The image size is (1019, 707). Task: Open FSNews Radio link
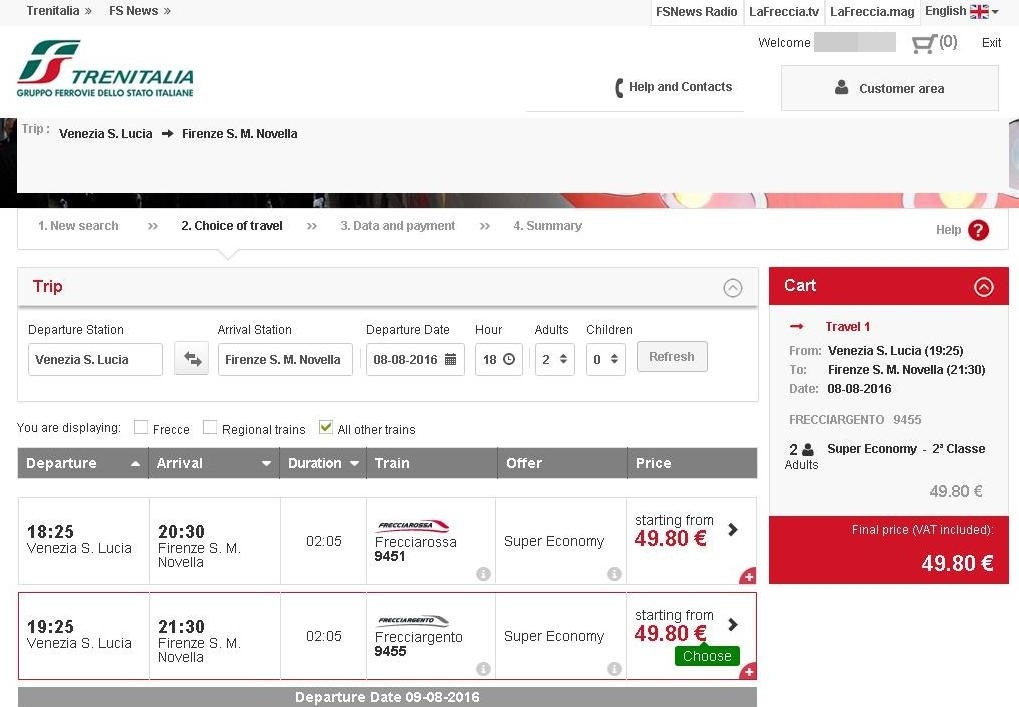[x=697, y=12]
